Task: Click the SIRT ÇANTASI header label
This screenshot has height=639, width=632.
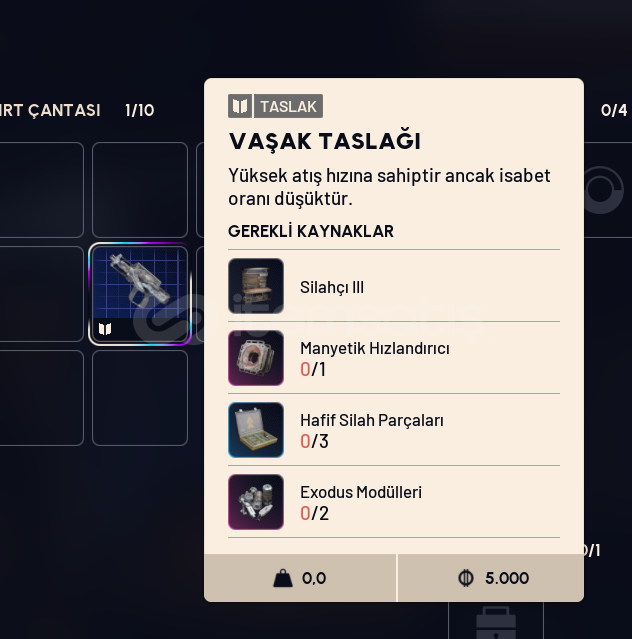Action: (50, 110)
